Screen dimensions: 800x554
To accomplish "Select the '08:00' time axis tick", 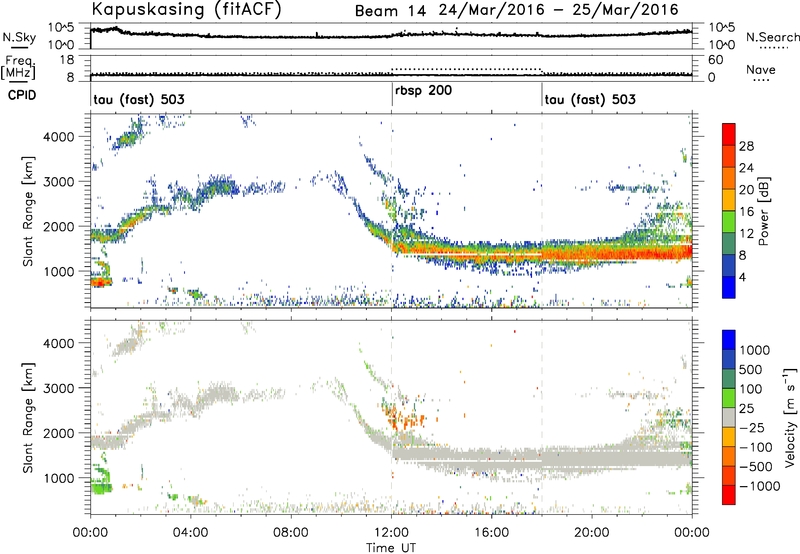I will [291, 533].
